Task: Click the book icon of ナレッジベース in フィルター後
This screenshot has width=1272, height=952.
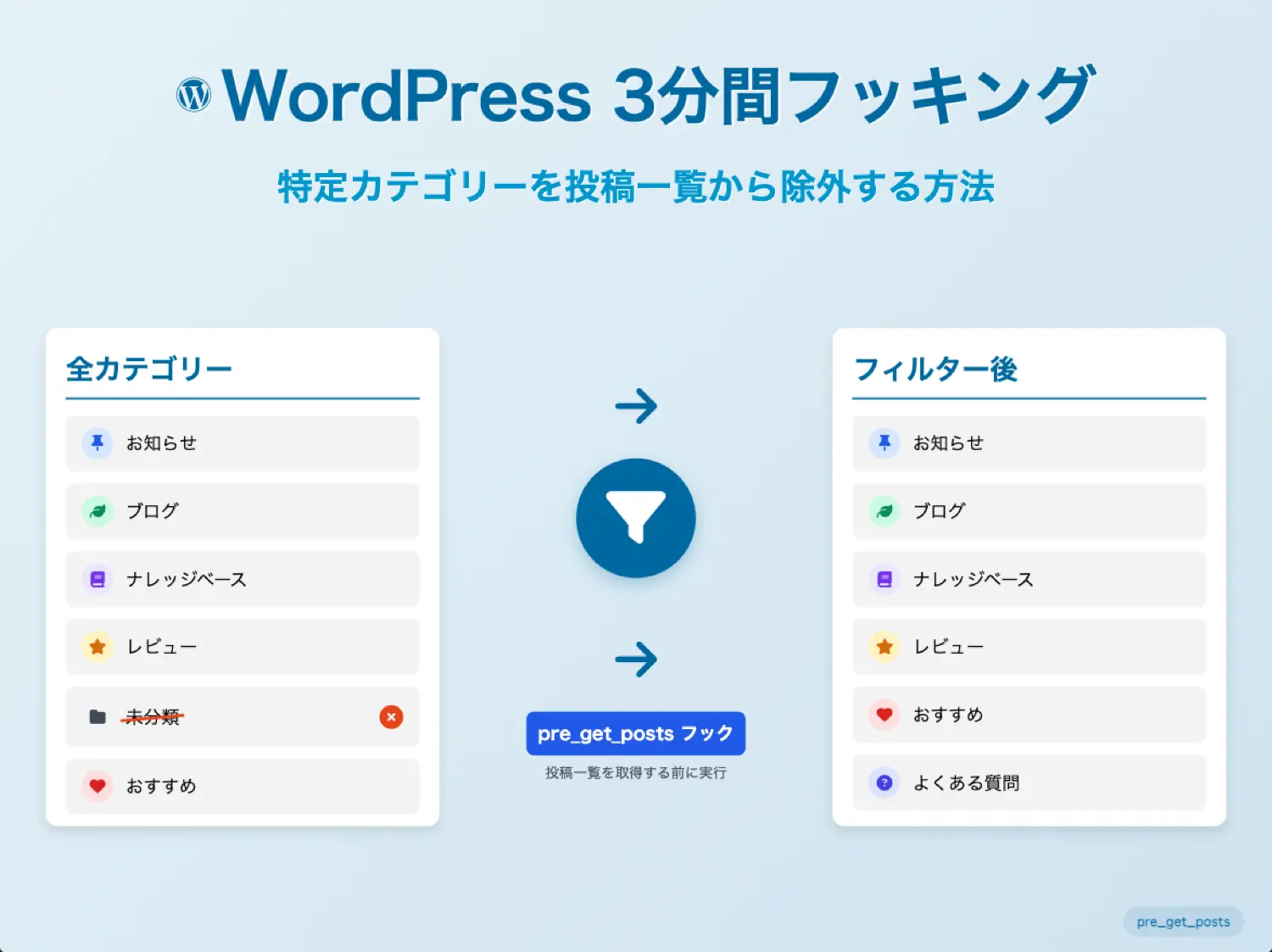Action: tap(884, 579)
